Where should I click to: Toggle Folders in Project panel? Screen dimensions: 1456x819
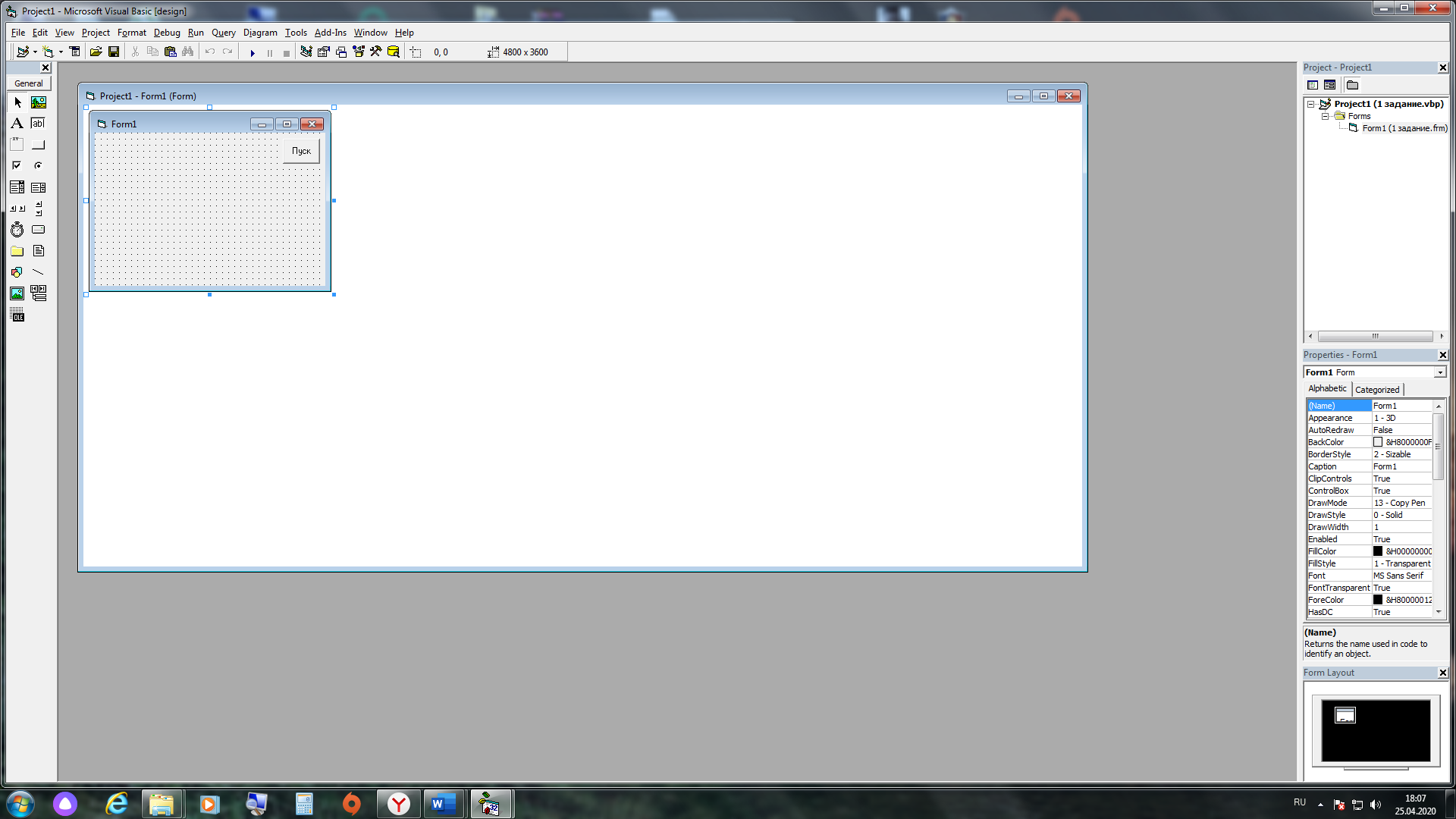point(1352,85)
